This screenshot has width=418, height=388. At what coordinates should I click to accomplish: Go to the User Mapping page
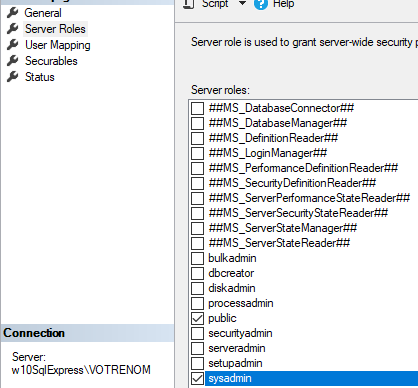58,45
